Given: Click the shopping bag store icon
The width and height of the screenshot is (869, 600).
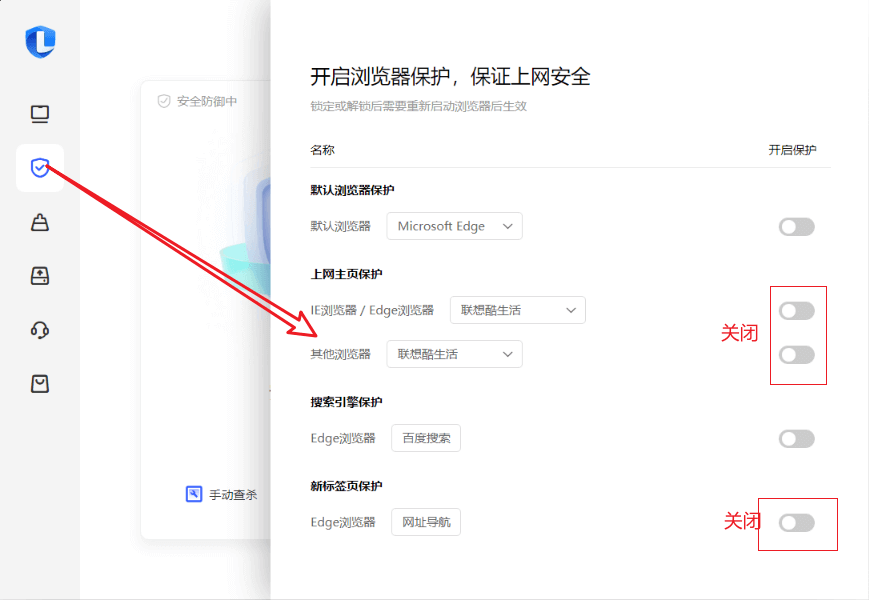Looking at the screenshot, I should (x=40, y=384).
